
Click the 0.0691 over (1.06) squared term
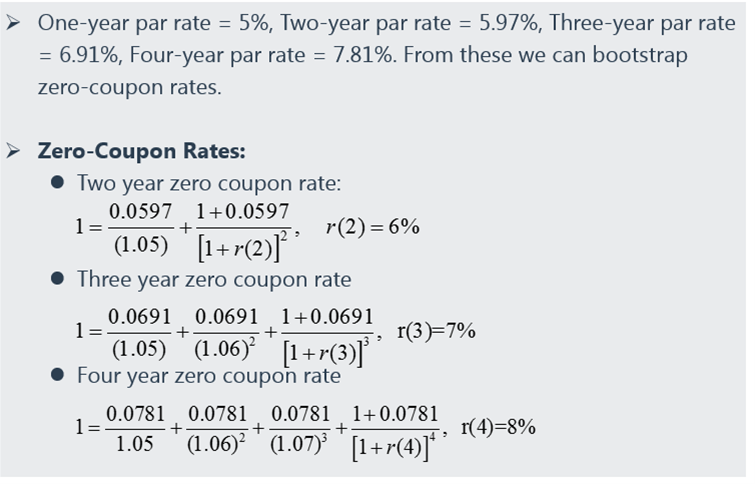coord(226,333)
